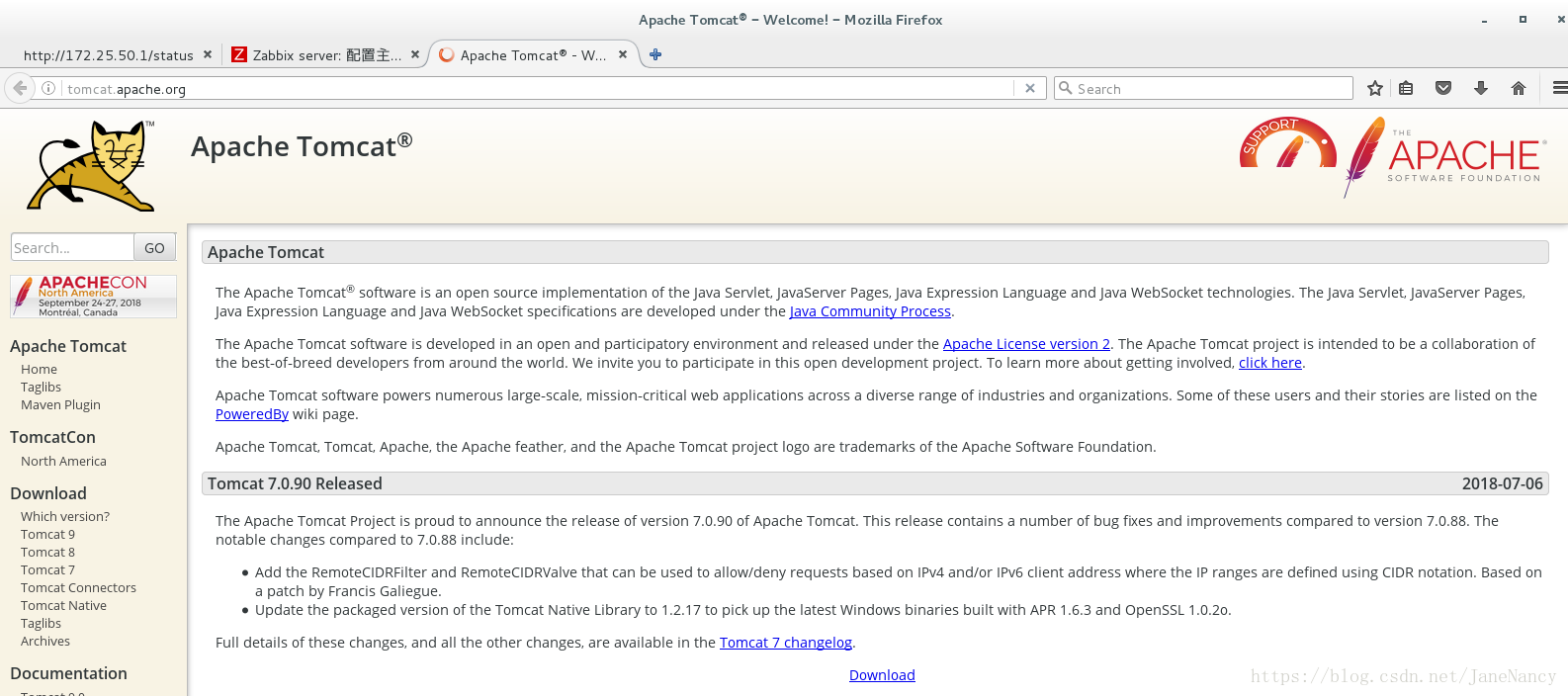Go to the Firefox home icon
1568x696 pixels.
[x=1519, y=88]
